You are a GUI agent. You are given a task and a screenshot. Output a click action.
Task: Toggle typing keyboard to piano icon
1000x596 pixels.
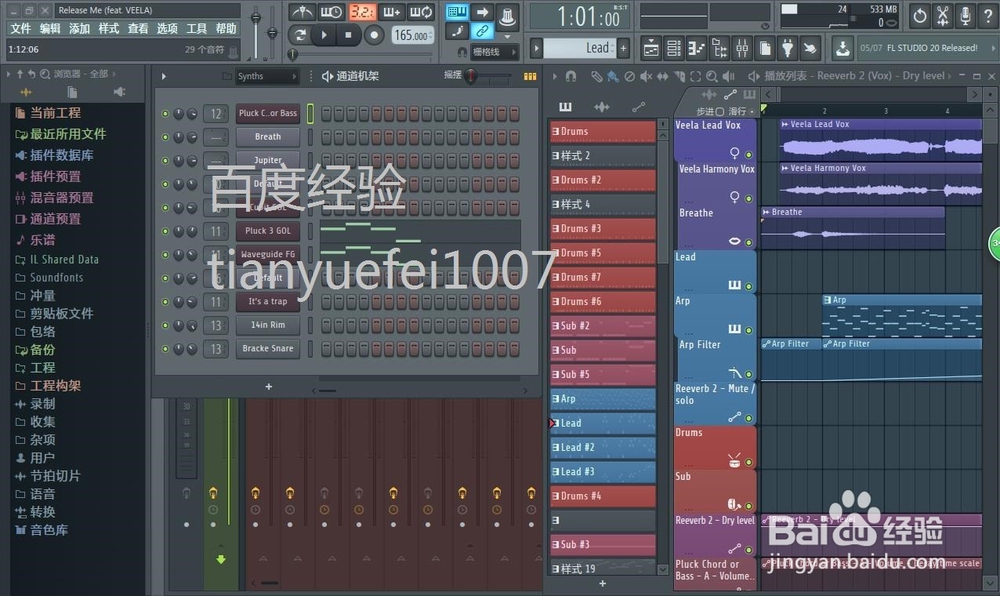pyautogui.click(x=457, y=11)
